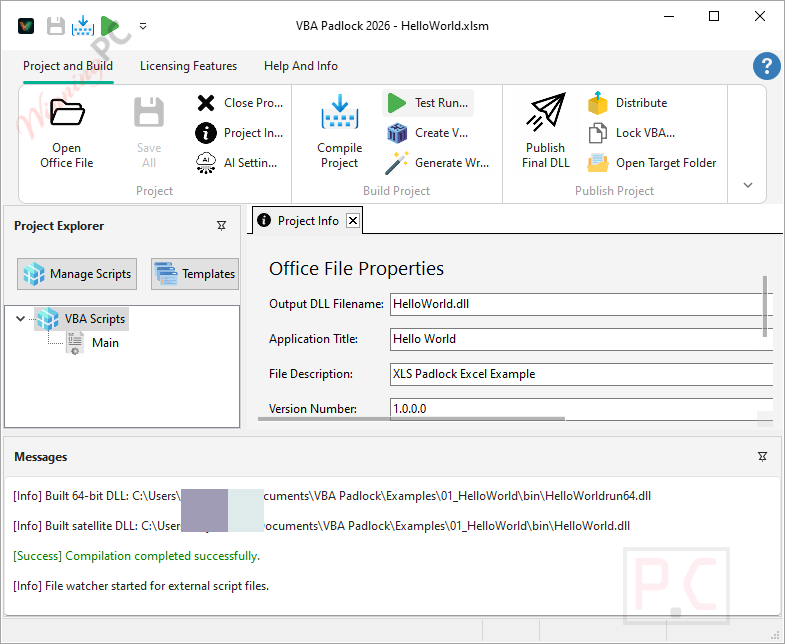785x644 pixels.
Task: Click the compile icon in quick access toolbar
Action: (x=83, y=26)
